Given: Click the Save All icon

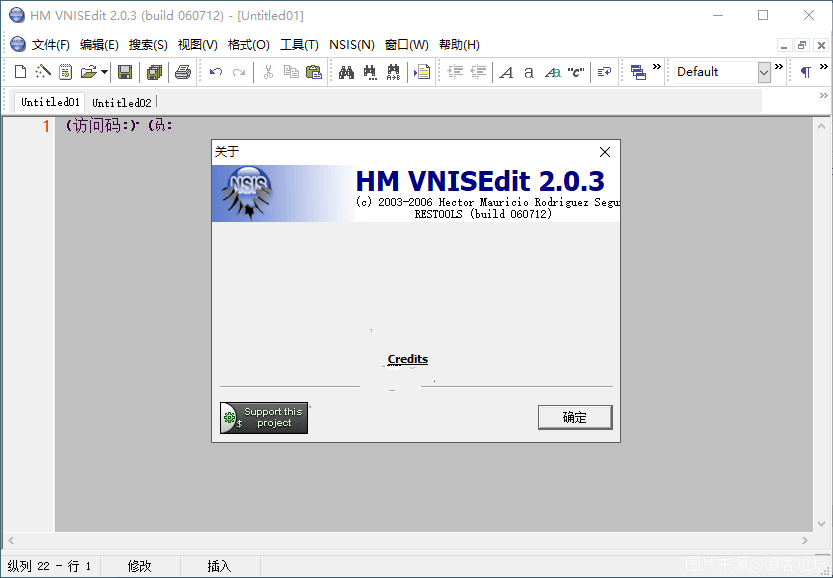Looking at the screenshot, I should 154,72.
